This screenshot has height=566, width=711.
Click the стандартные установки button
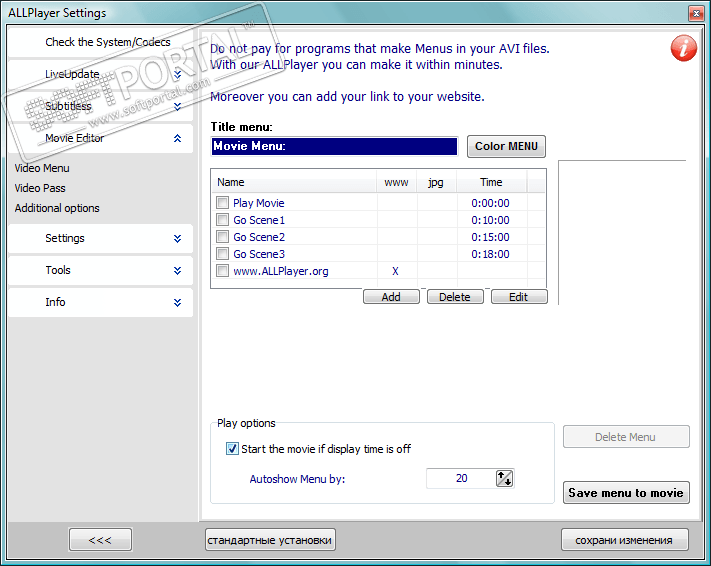270,540
